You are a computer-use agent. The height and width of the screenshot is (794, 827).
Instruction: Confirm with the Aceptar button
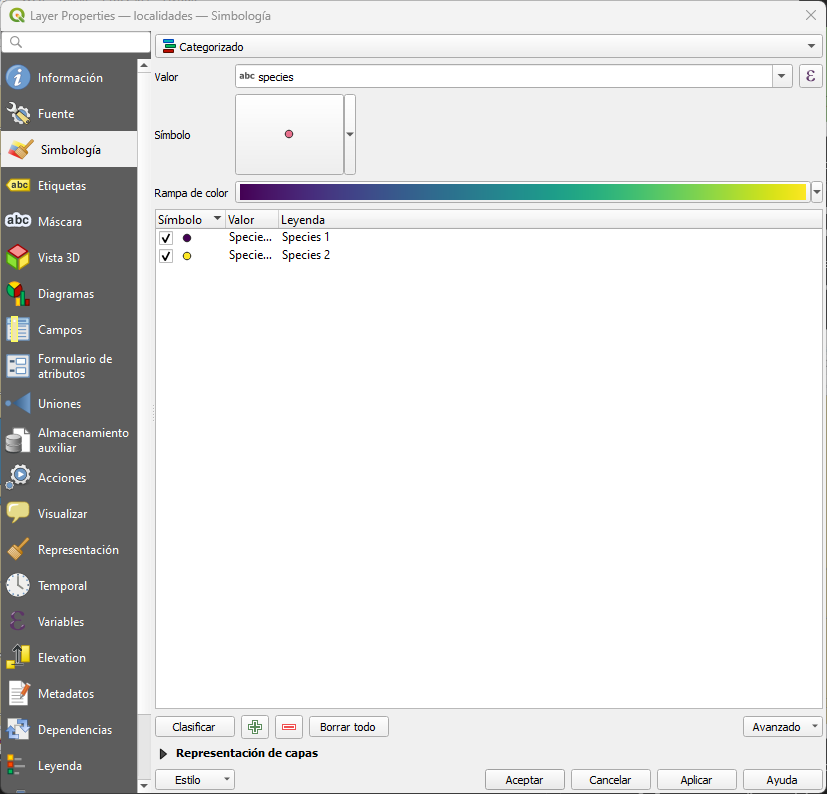(525, 780)
